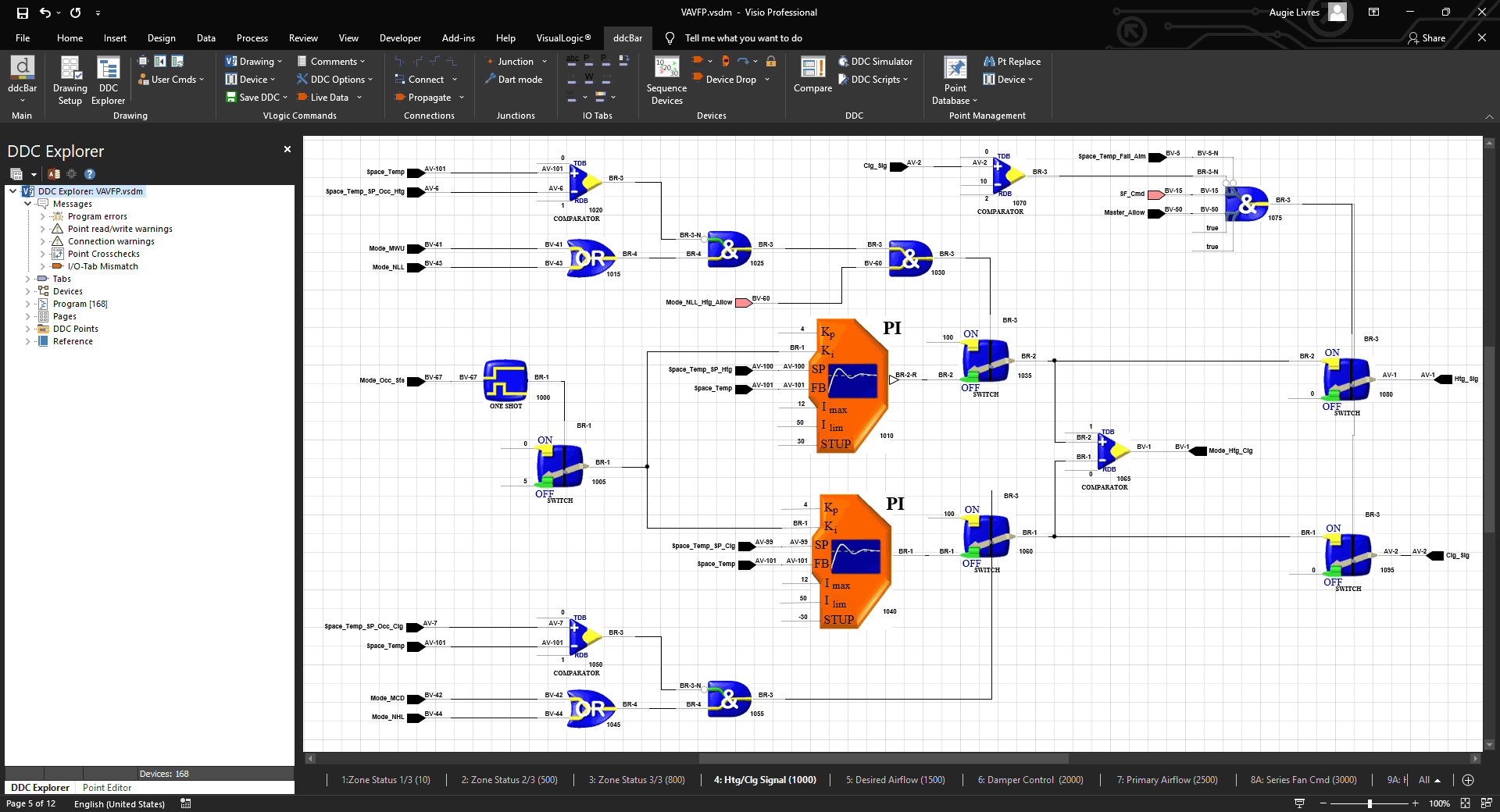The image size is (1500, 812).
Task: Collapse the Messages tree node
Action: (28, 205)
